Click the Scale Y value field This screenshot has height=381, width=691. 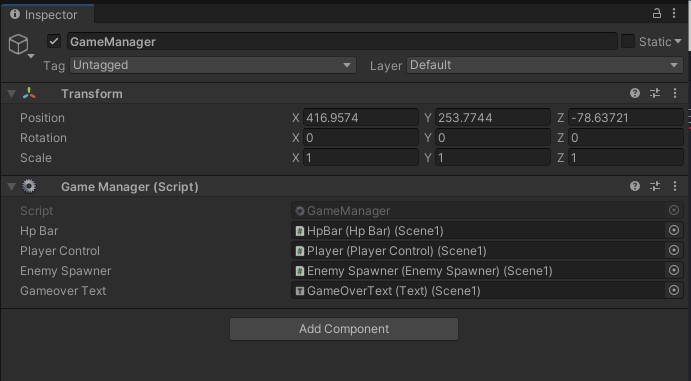point(493,158)
